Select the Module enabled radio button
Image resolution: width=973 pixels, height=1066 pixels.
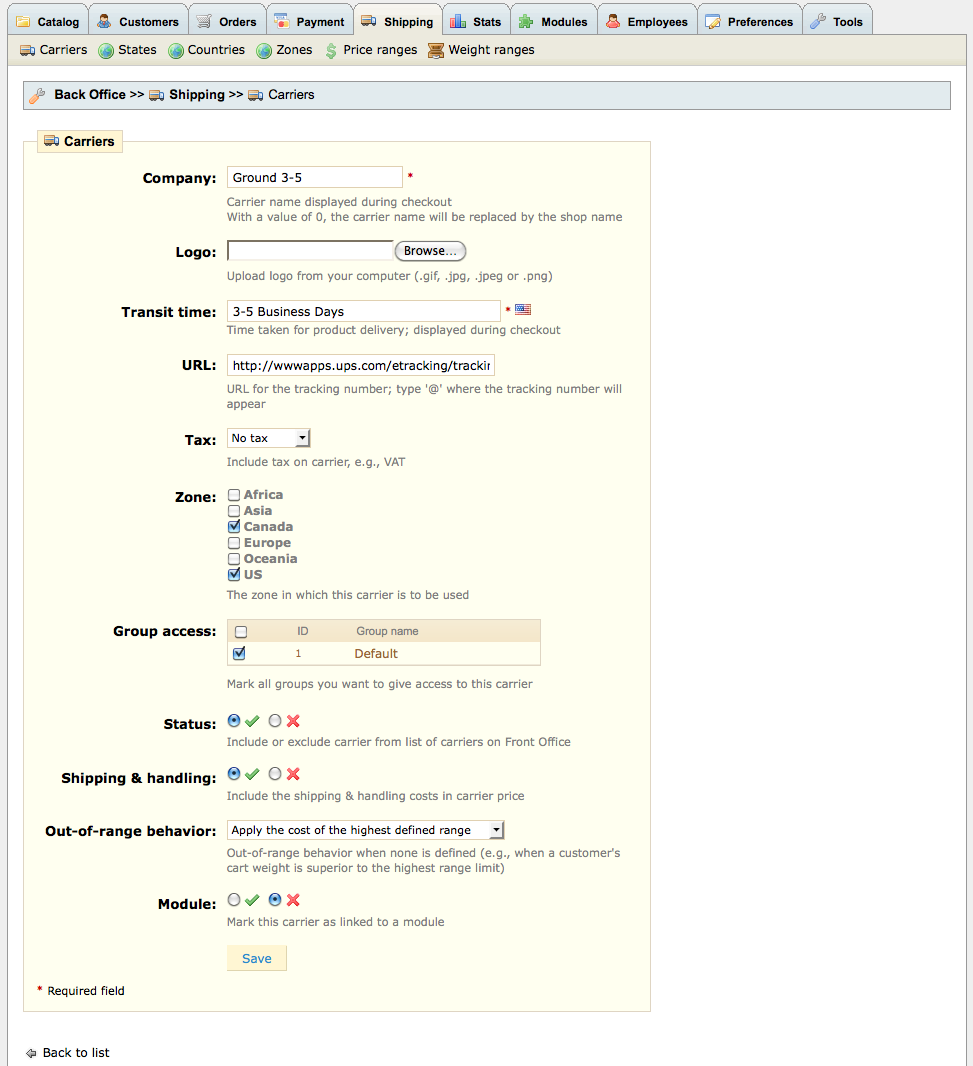(x=234, y=899)
